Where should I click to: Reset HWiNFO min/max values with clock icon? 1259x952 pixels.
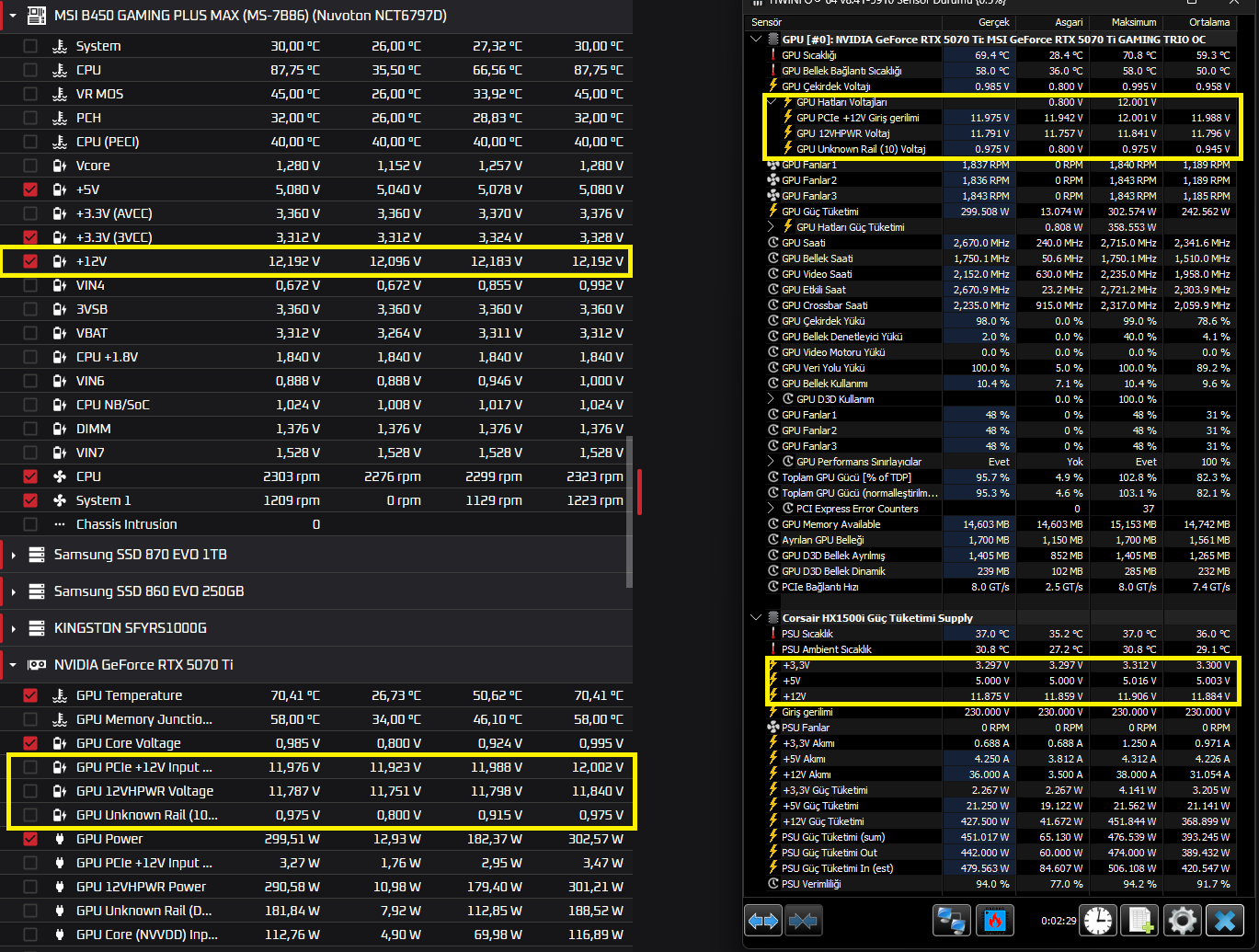(x=1098, y=921)
